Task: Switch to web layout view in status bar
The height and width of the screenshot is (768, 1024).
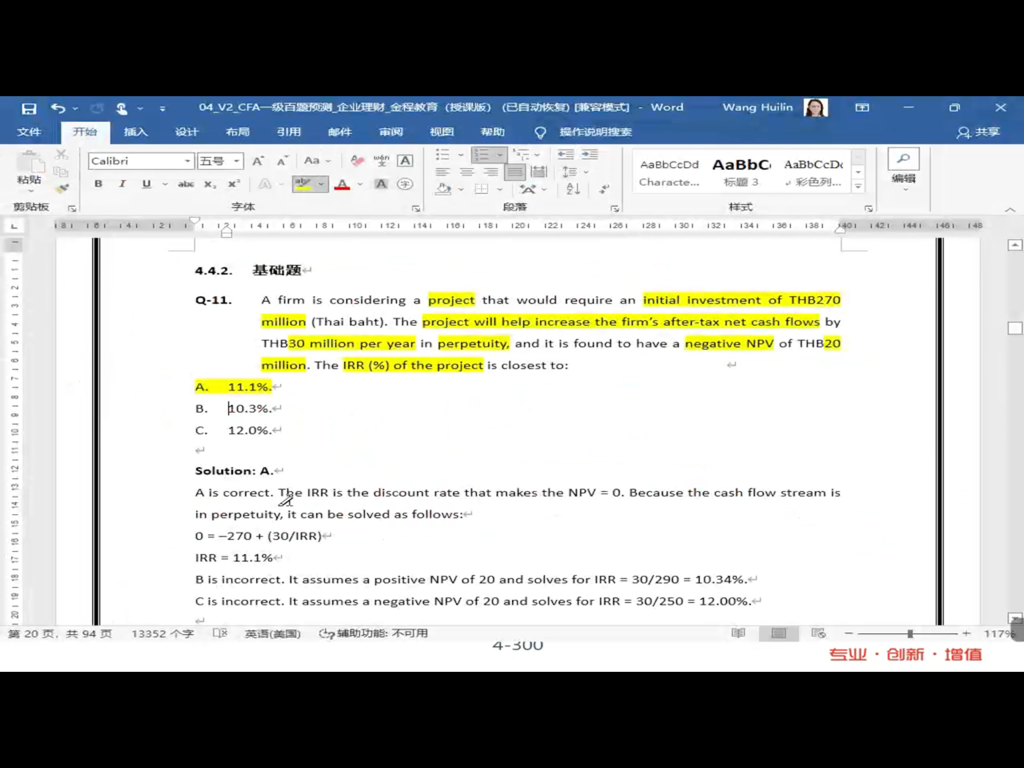Action: 818,633
